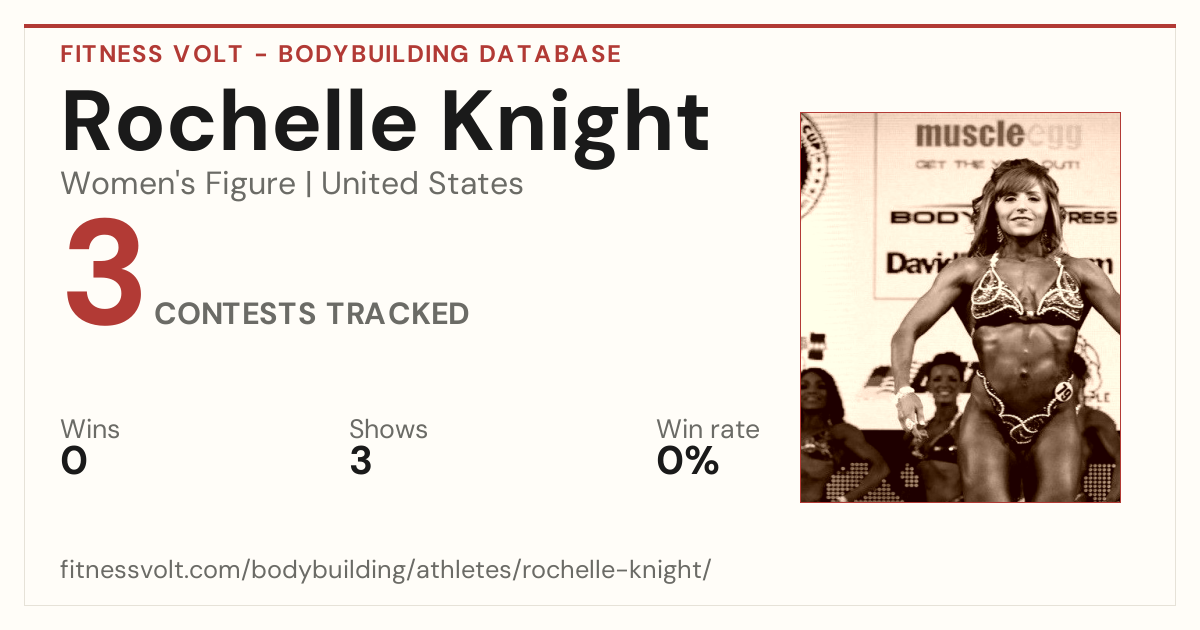This screenshot has width=1200, height=630.
Task: Click the Shows label
Action: pyautogui.click(x=388, y=430)
